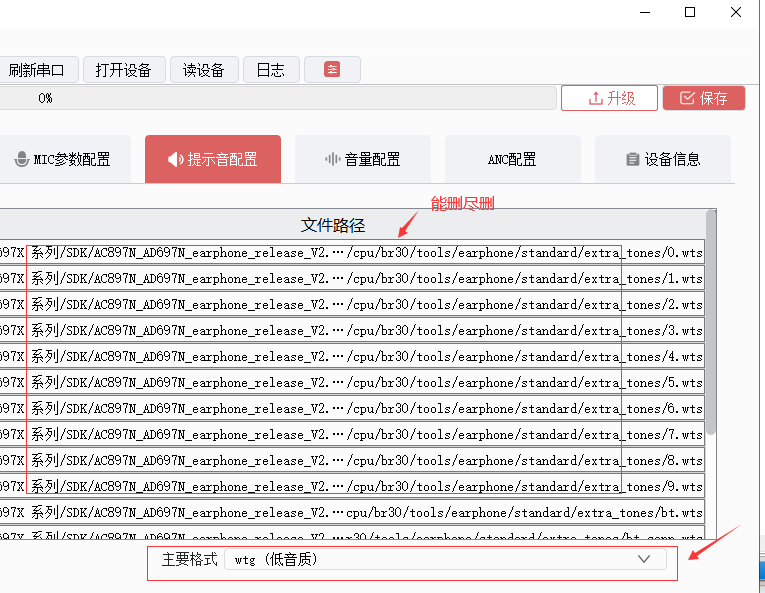This screenshot has height=593, width=765.
Task: Click the file list vertical scrollbar thumb
Action: (711, 322)
